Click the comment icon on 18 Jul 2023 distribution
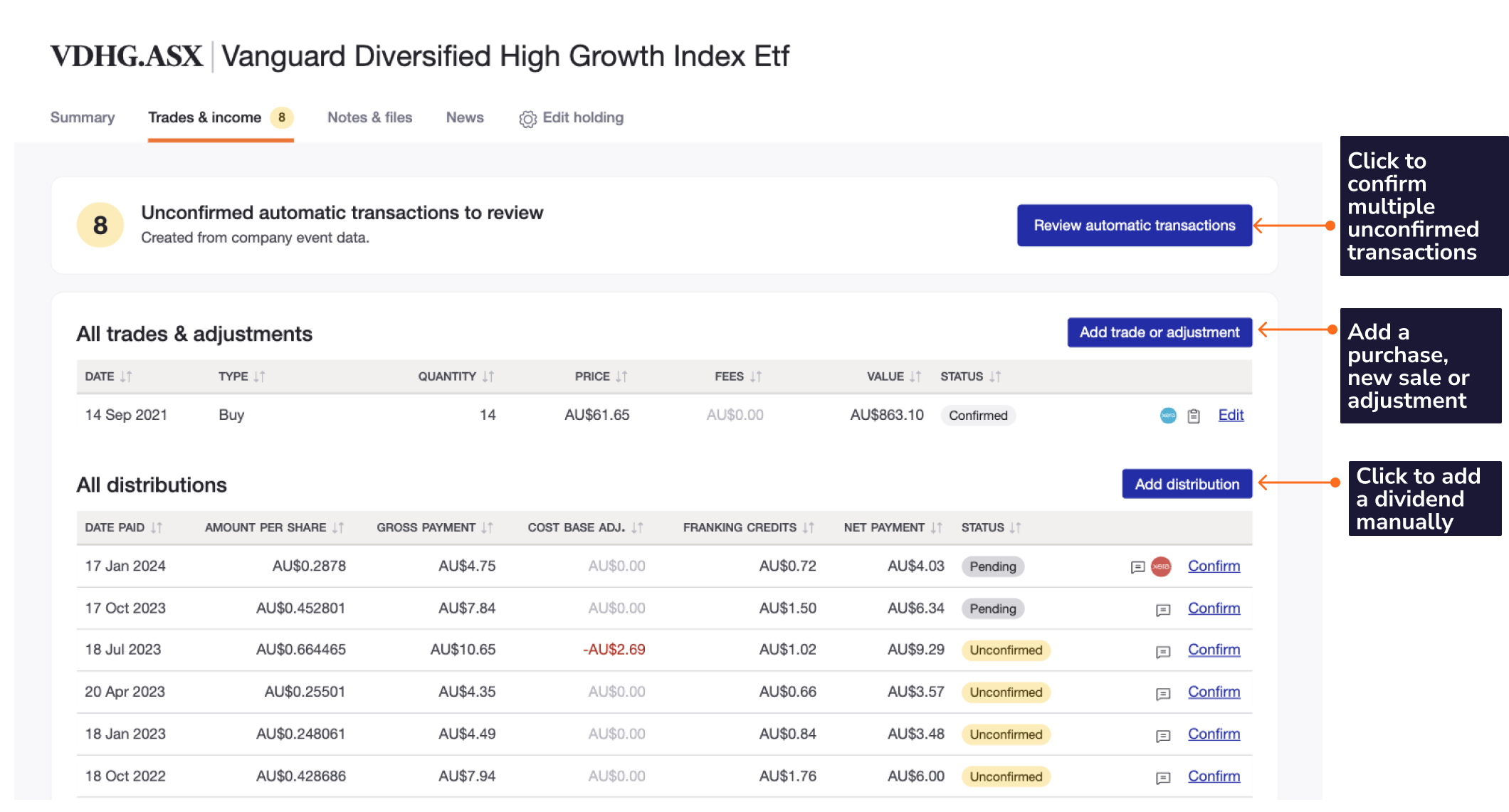 (1163, 651)
